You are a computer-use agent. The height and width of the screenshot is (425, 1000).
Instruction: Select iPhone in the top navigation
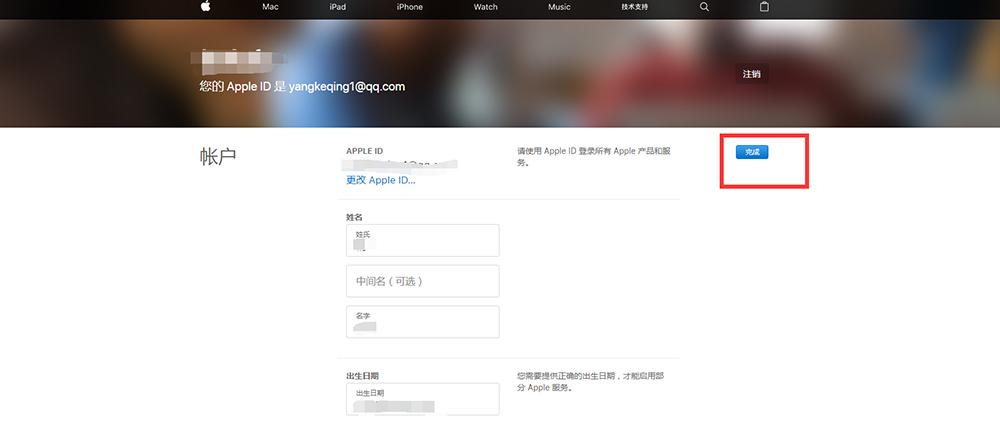[409, 7]
